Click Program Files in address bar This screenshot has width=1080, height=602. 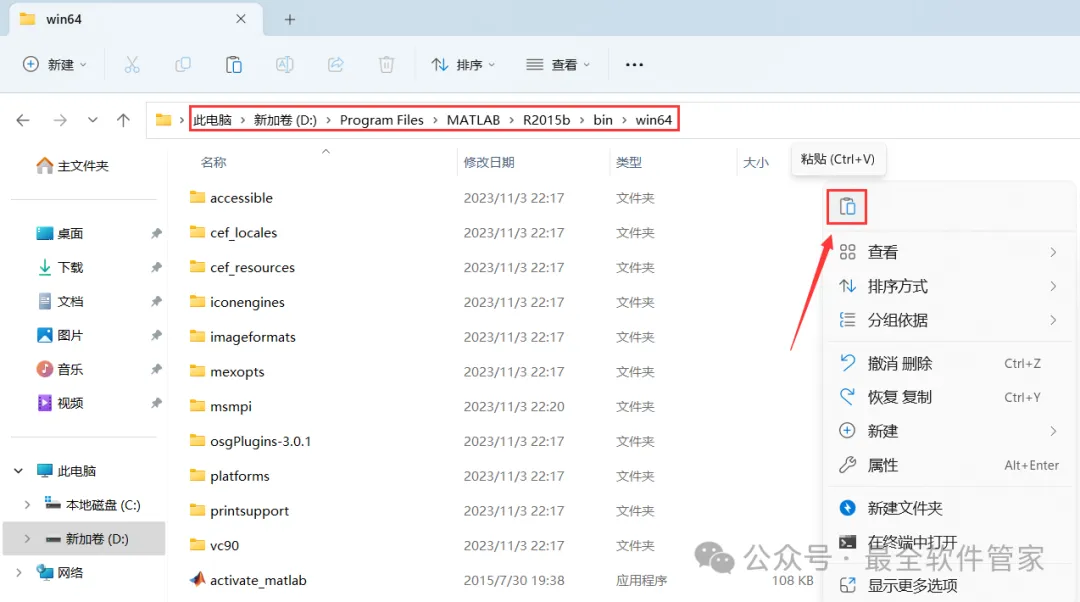[382, 120]
